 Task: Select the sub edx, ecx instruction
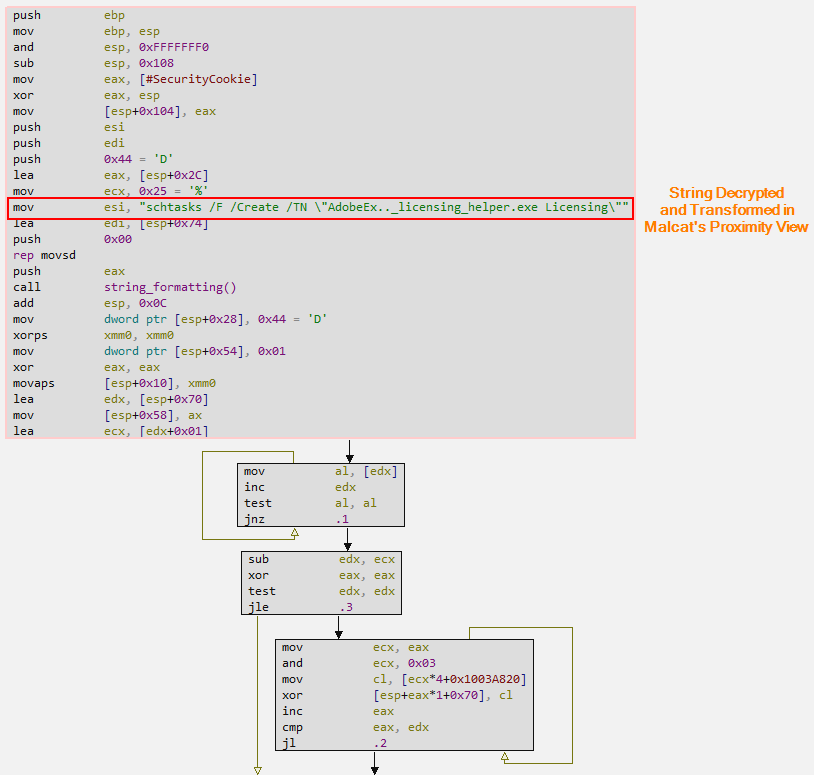tap(320, 559)
